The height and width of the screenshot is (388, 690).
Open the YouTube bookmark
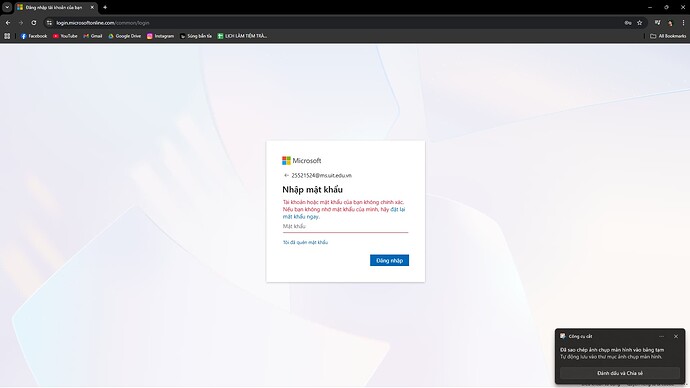click(x=65, y=36)
